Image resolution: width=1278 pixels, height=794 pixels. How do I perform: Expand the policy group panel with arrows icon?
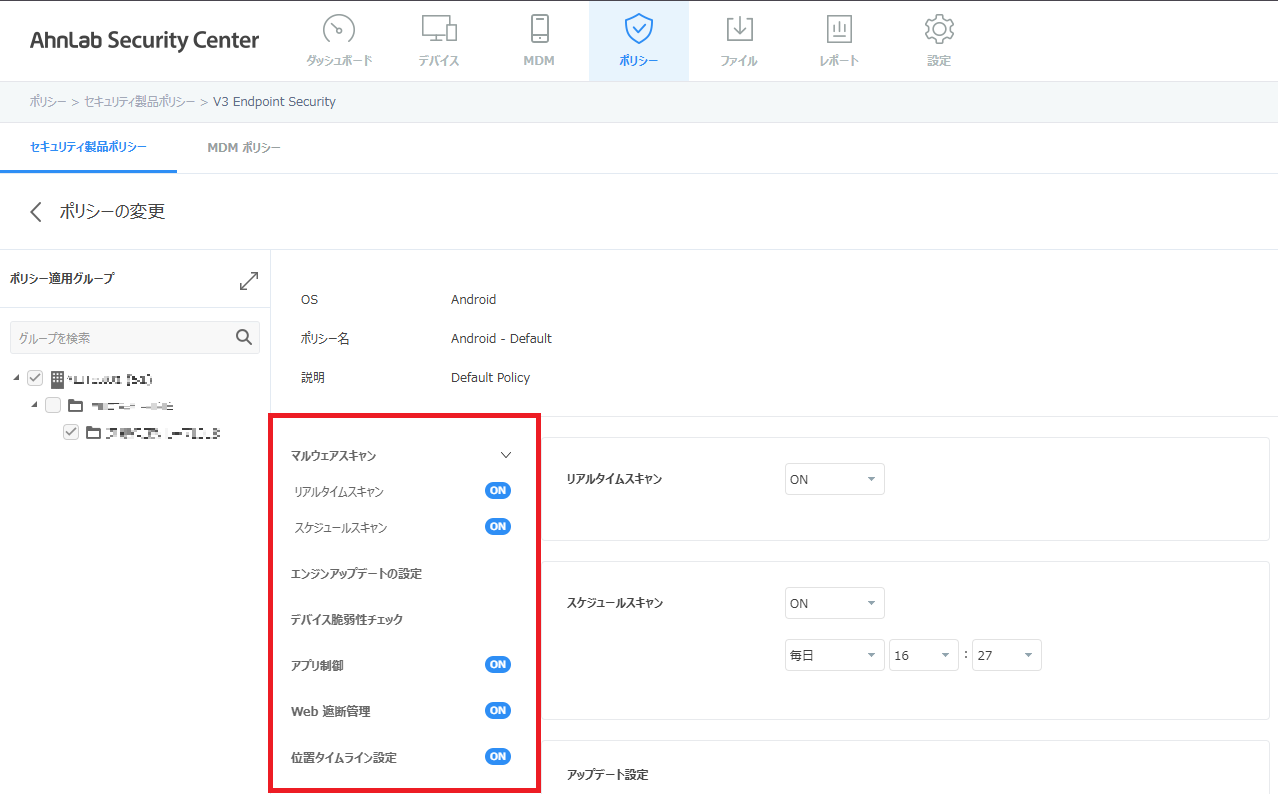click(x=249, y=281)
